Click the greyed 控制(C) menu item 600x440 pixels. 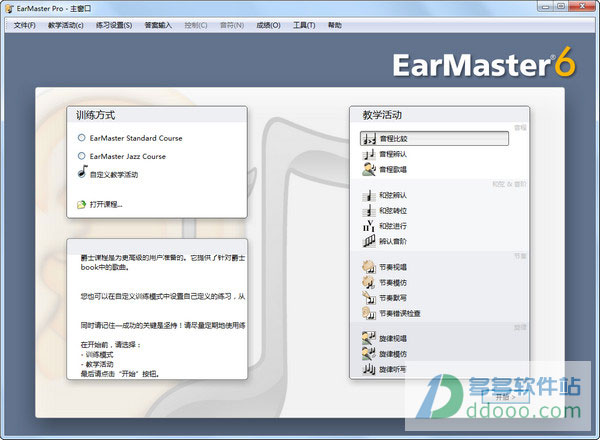(196, 25)
